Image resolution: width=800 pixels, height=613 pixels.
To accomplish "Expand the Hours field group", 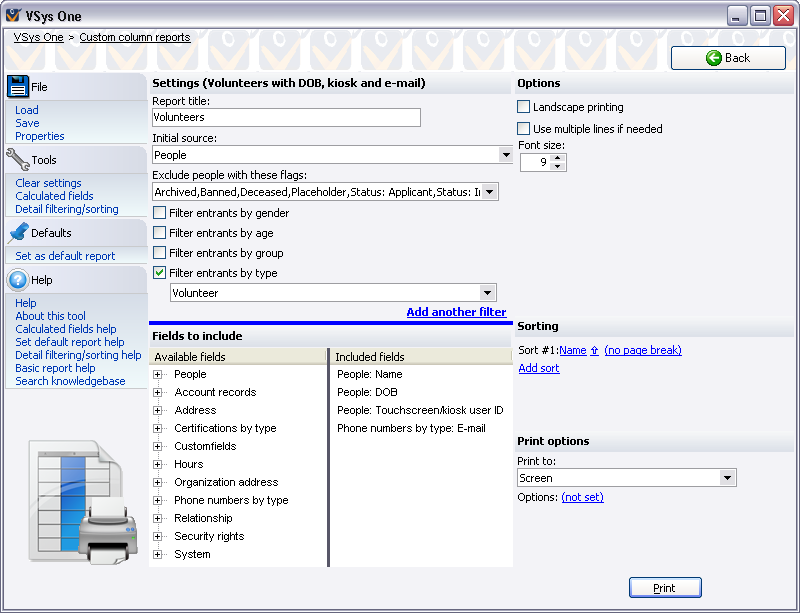I will [158, 464].
